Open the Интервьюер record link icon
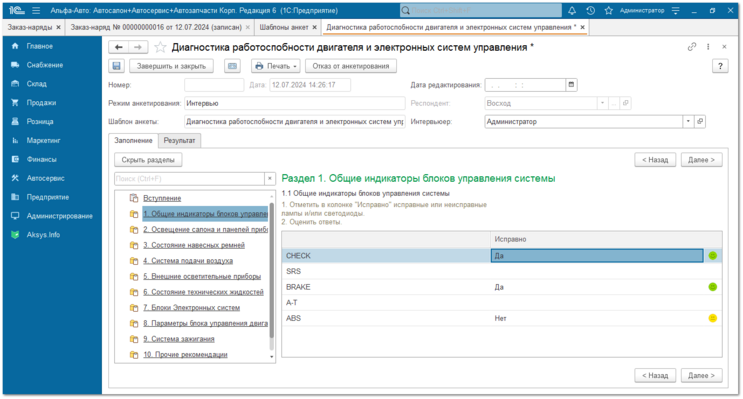 coord(700,121)
